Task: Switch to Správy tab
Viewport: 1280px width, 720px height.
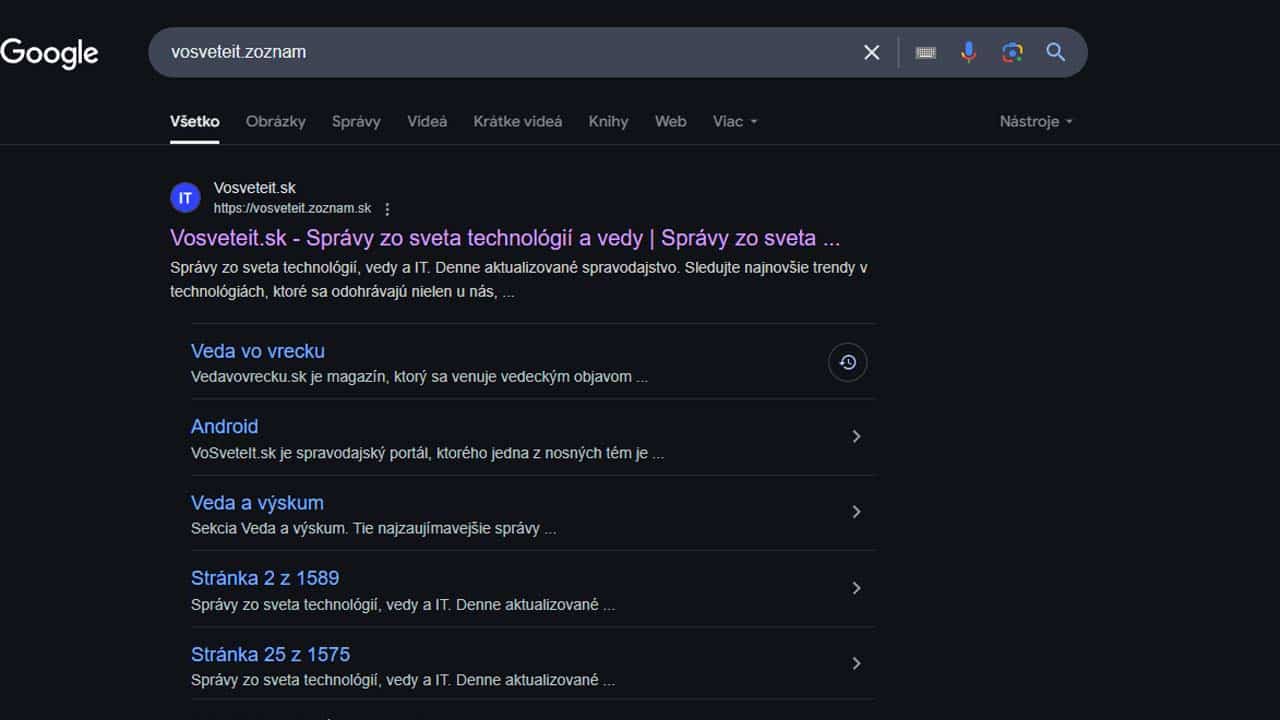Action: click(356, 121)
